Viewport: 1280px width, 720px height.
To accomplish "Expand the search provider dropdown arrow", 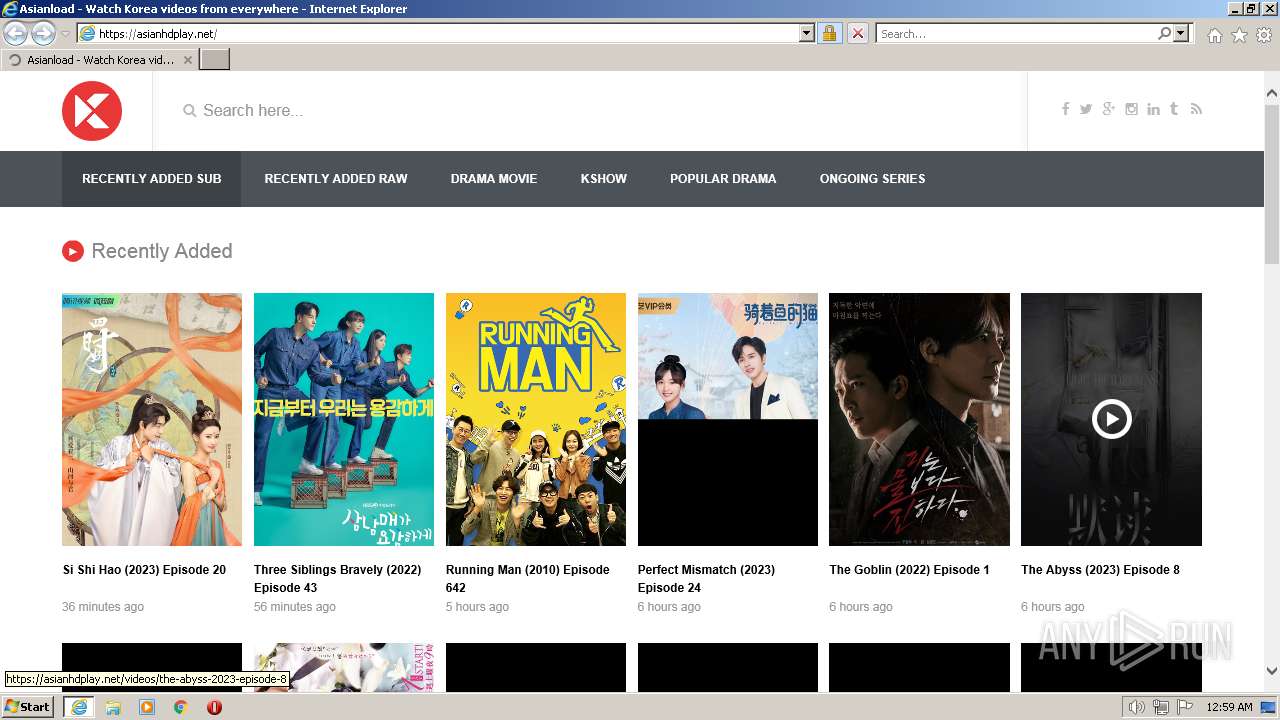I will (1181, 34).
